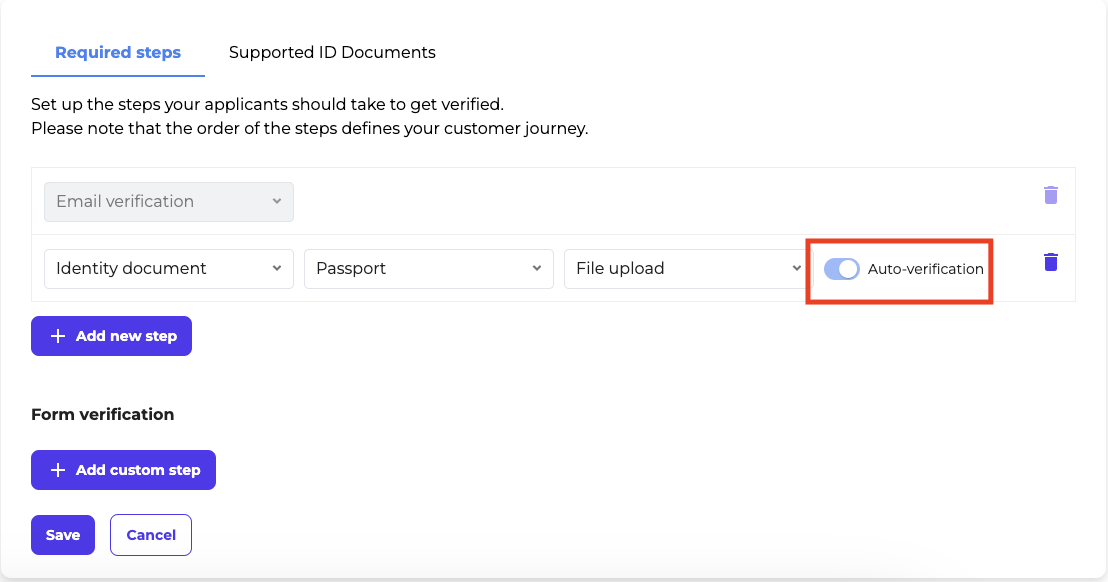Save the verification steps
Viewport: 1108px width, 582px height.
tap(63, 535)
